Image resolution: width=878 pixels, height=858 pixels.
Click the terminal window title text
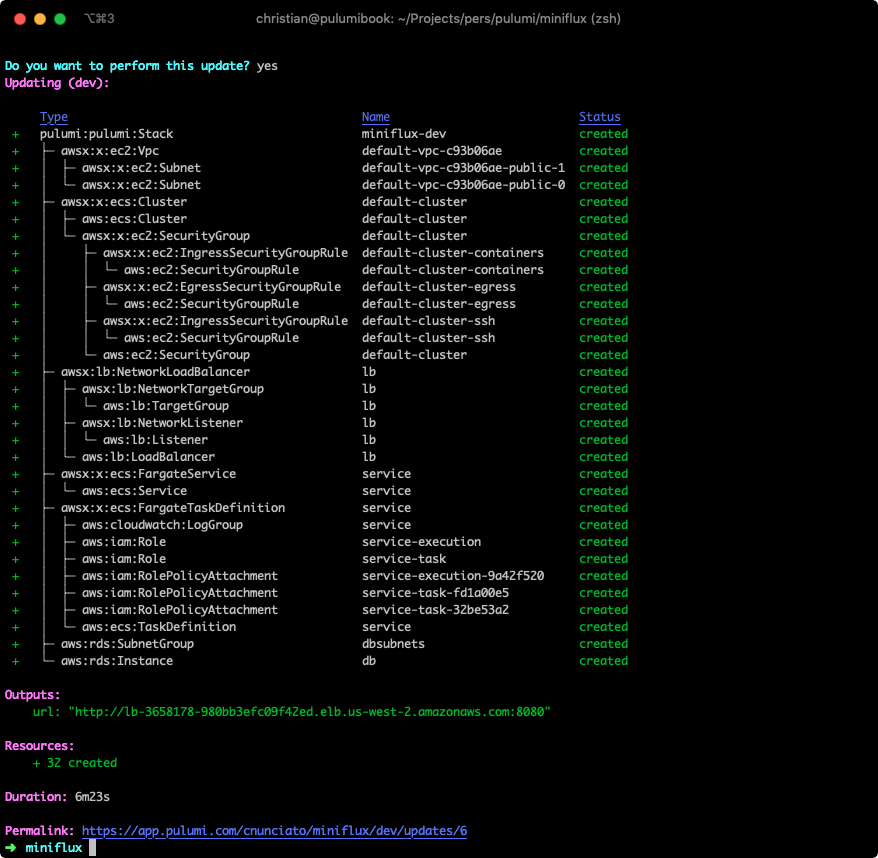[438, 19]
